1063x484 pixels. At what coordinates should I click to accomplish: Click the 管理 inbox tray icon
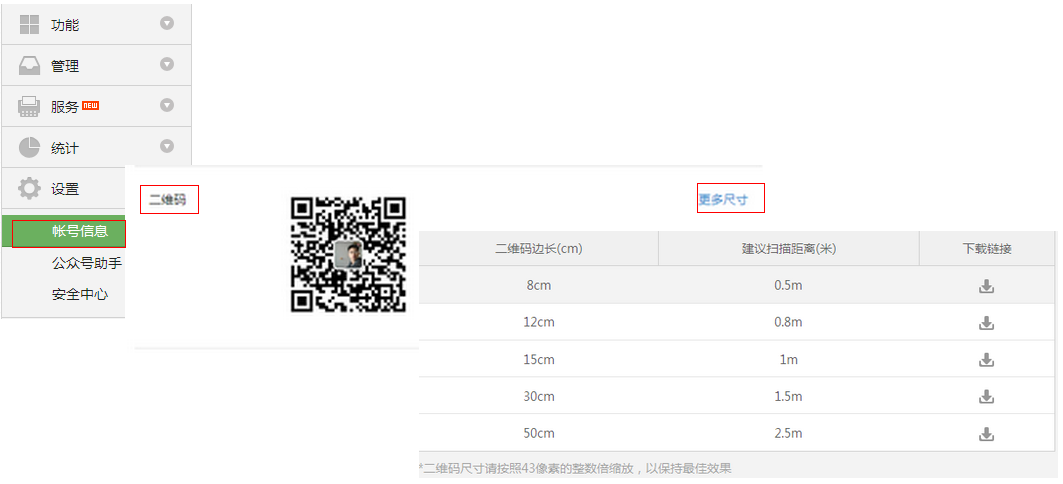coord(30,66)
